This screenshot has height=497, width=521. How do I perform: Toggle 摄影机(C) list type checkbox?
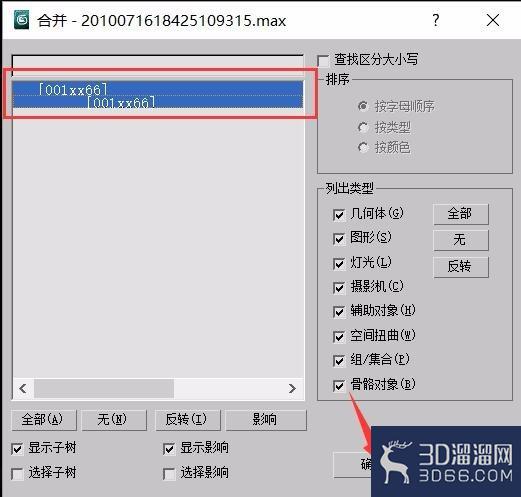339,288
